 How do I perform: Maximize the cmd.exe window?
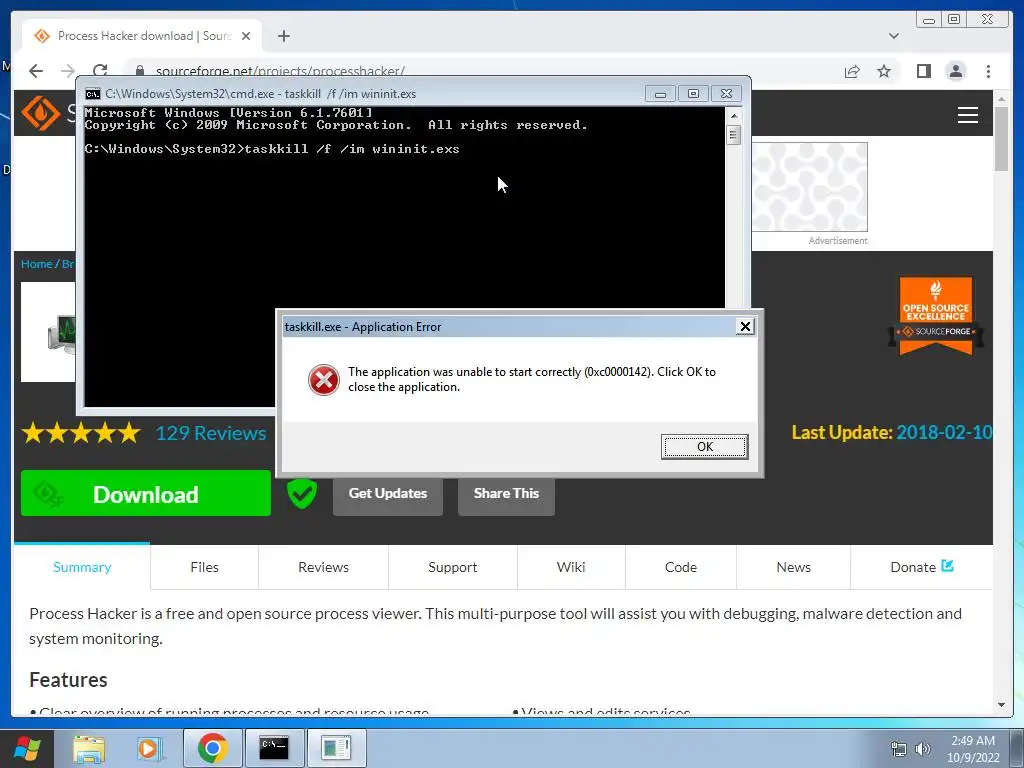(693, 94)
